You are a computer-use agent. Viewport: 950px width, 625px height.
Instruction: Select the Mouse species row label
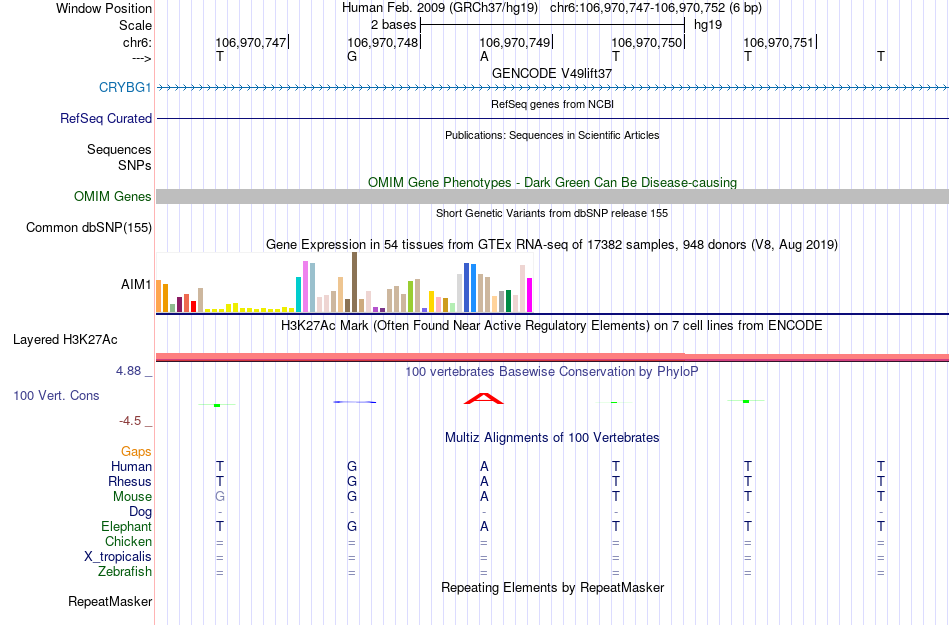132,497
